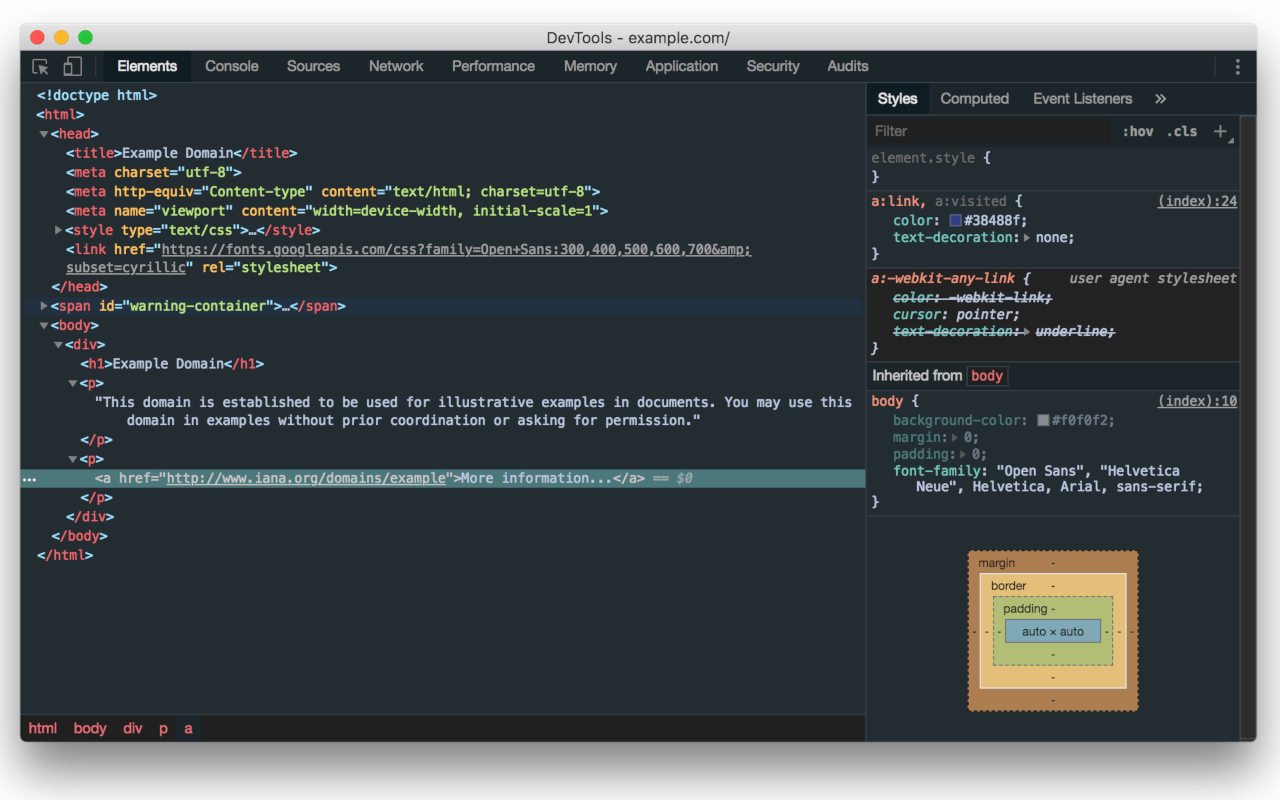Click the body link after Inherited from

[987, 376]
